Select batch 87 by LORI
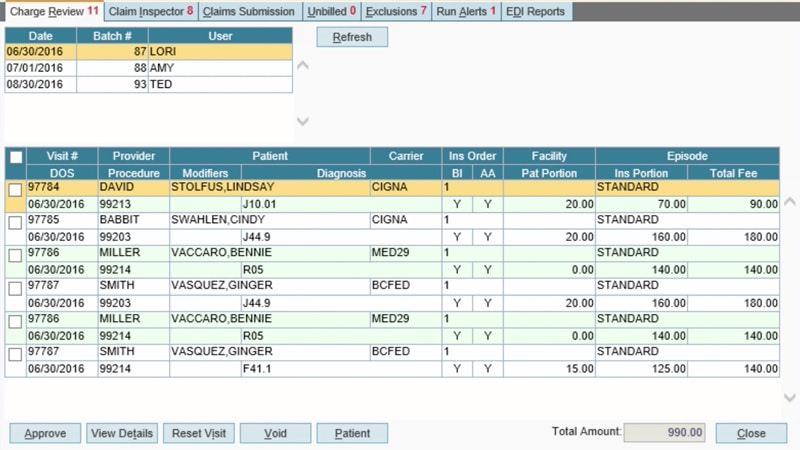 [x=148, y=52]
